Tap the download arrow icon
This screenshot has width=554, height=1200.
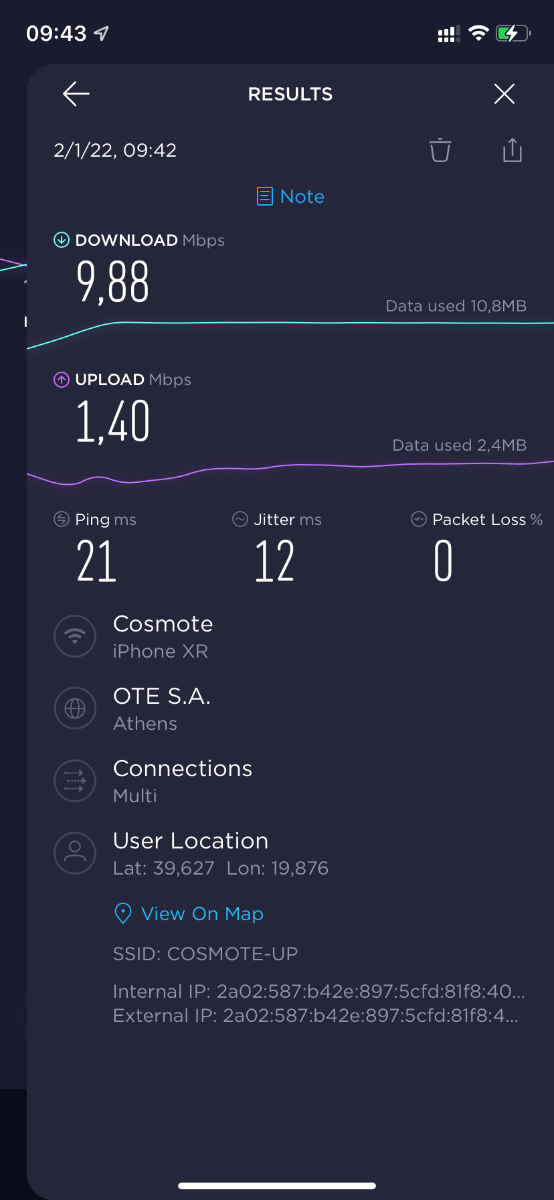(62, 240)
